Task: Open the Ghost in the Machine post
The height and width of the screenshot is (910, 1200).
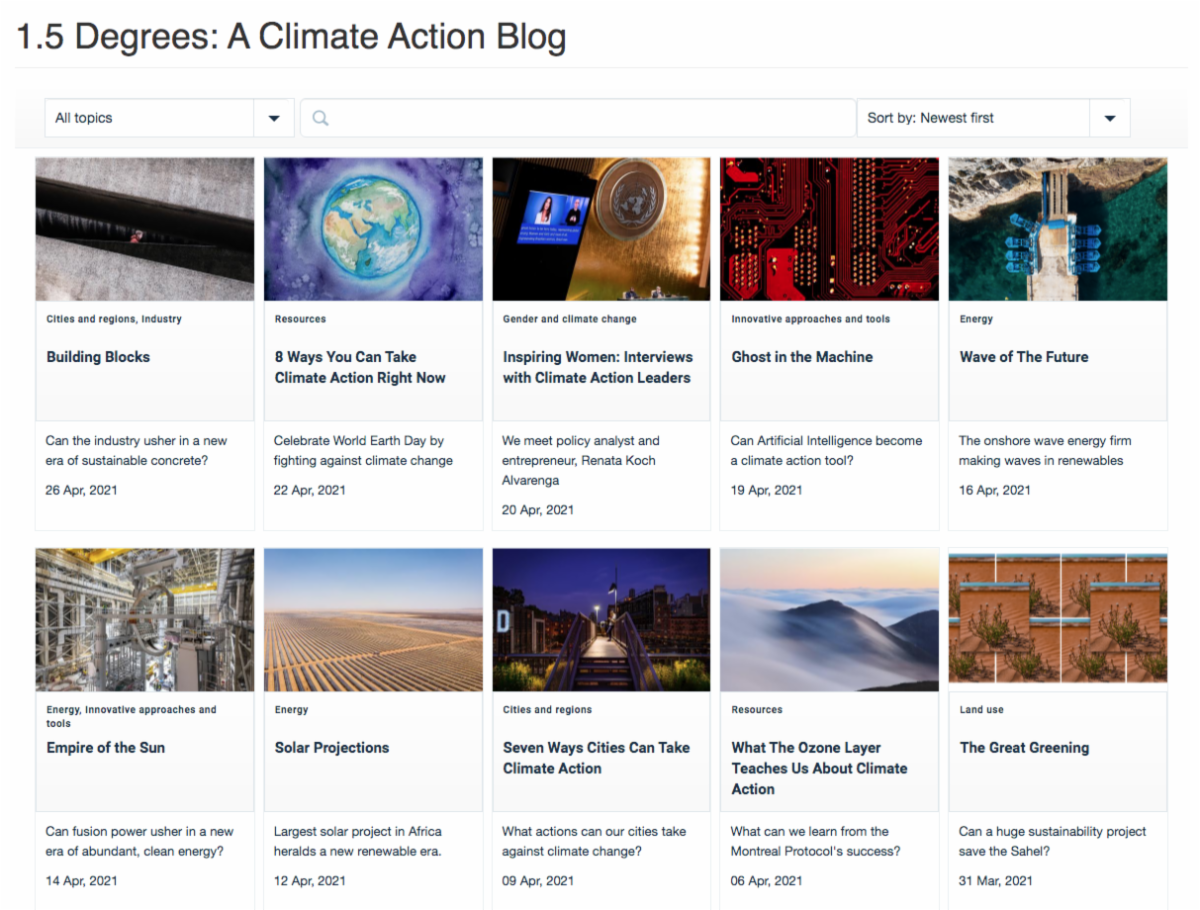Action: (800, 357)
